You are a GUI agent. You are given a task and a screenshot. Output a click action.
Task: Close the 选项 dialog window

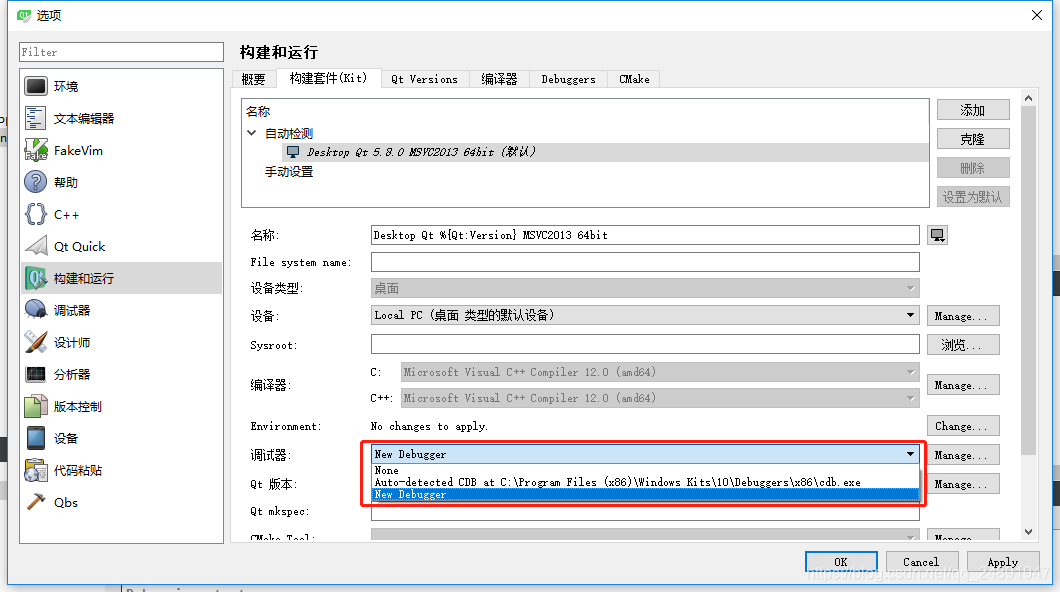1036,15
